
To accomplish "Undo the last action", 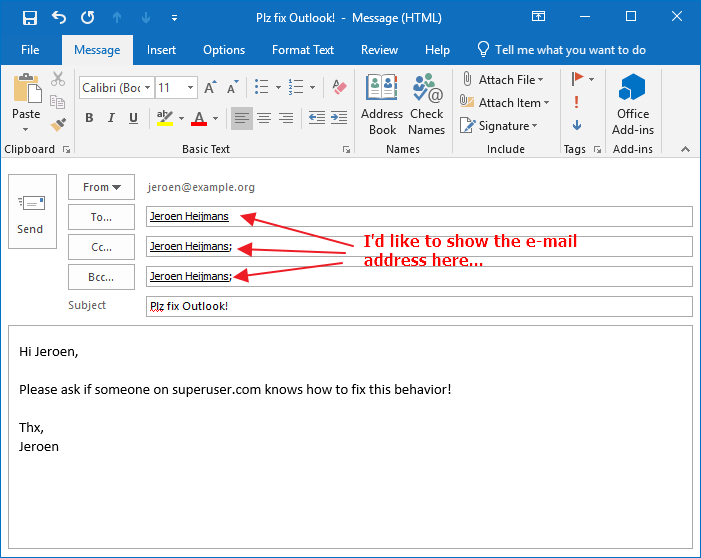I will coord(59,18).
